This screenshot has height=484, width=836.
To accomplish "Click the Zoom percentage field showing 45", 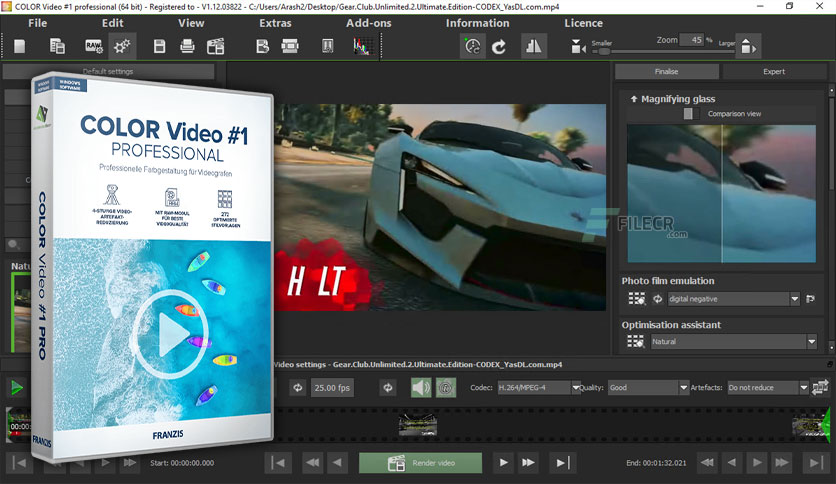I will [x=692, y=40].
